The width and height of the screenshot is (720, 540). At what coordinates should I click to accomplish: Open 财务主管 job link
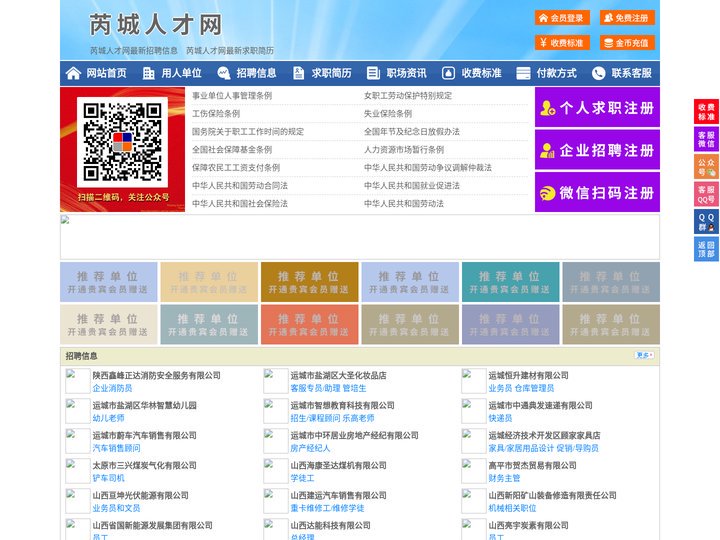pyautogui.click(x=504, y=478)
